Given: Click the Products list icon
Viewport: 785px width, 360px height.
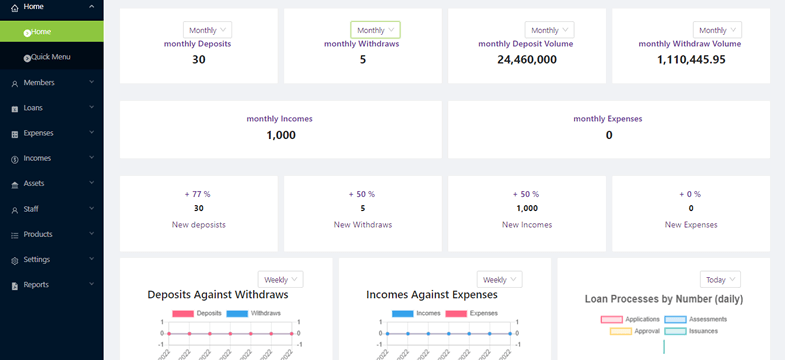Looking at the screenshot, I should 15,235.
